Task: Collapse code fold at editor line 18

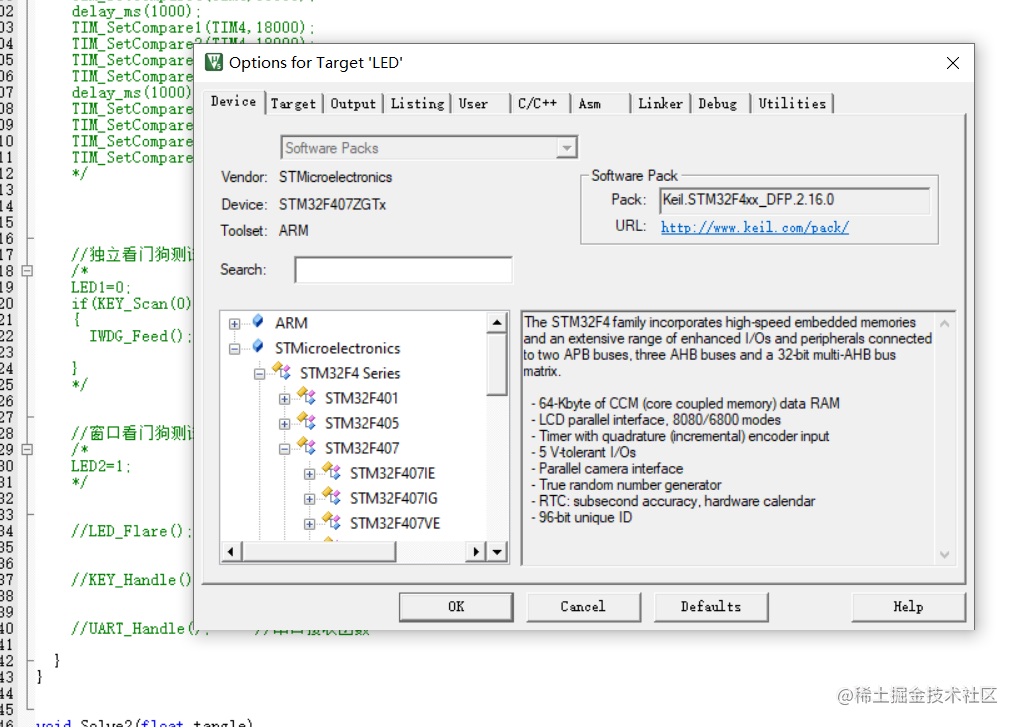Action: point(27,270)
